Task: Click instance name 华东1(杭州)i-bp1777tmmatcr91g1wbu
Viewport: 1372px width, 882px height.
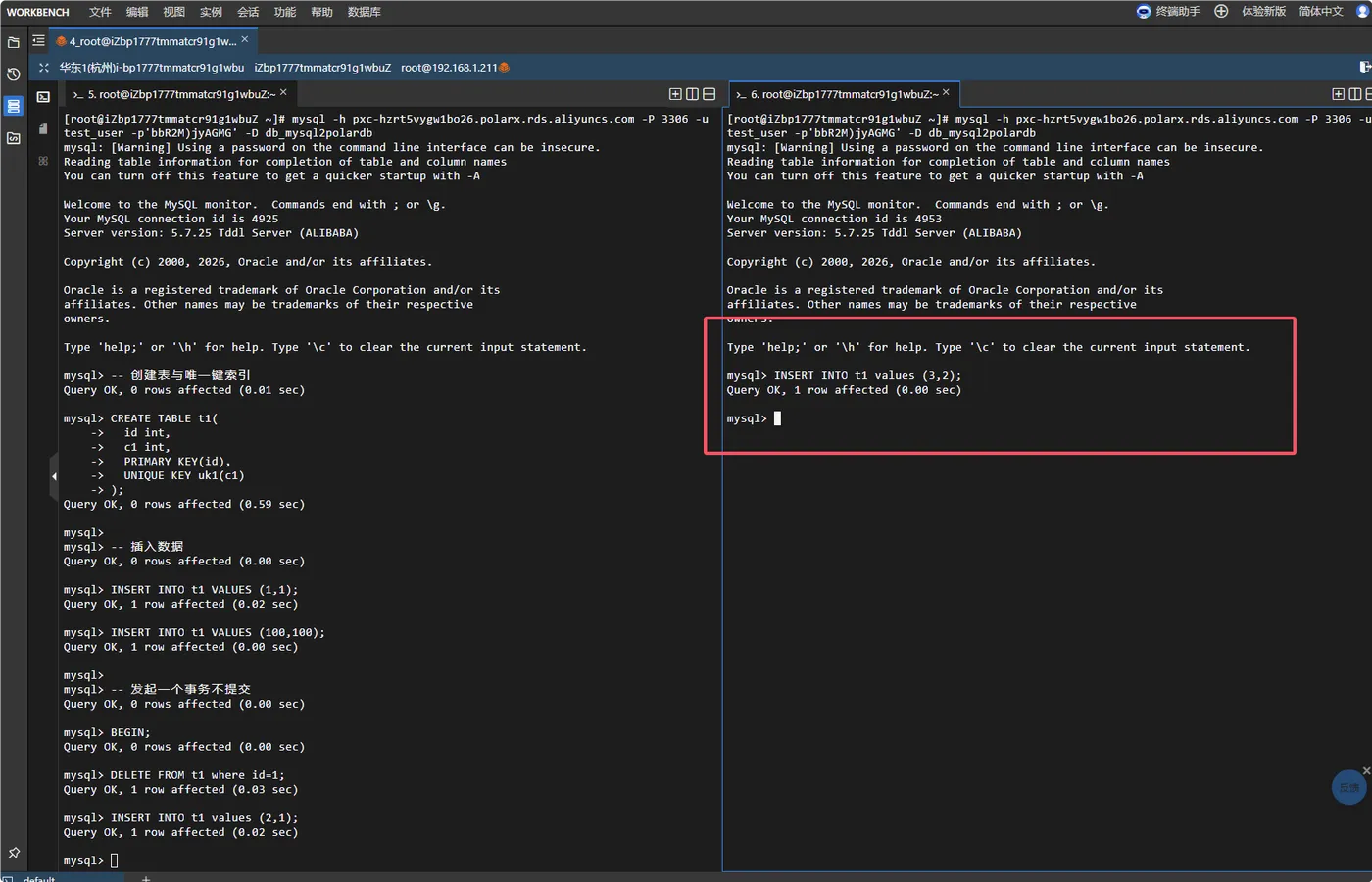Action: pos(152,68)
